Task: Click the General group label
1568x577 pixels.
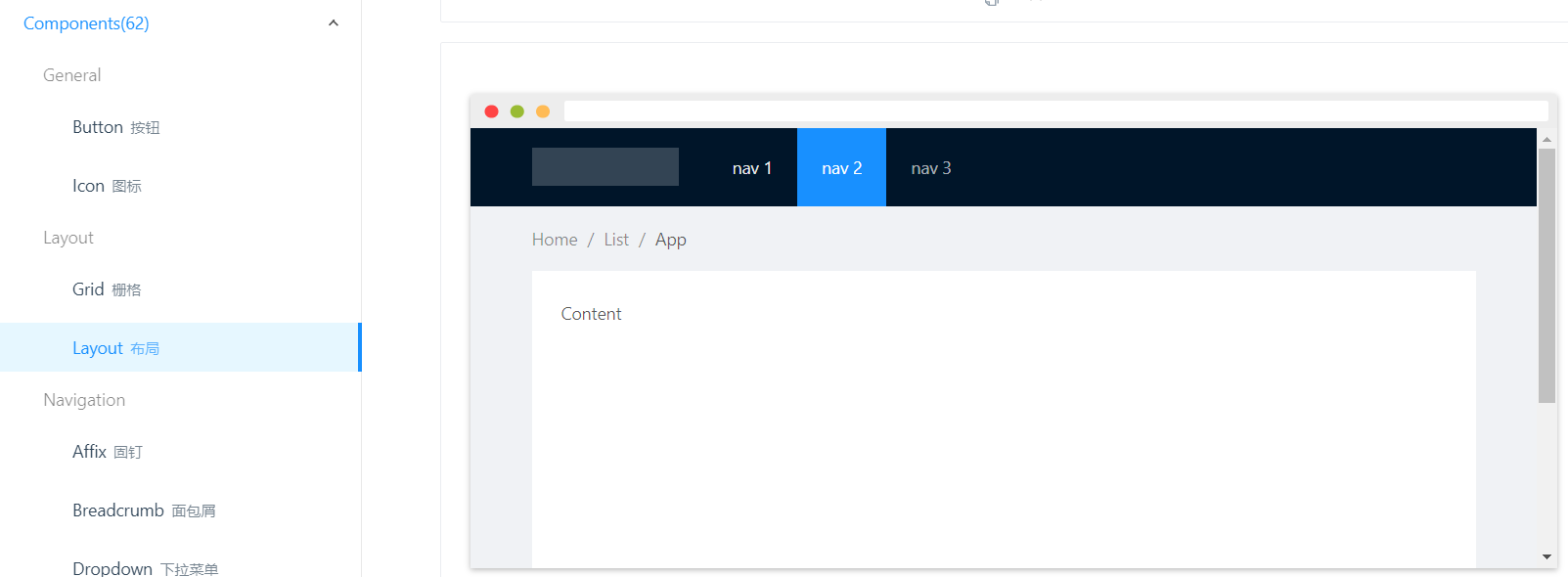Action: tap(72, 75)
